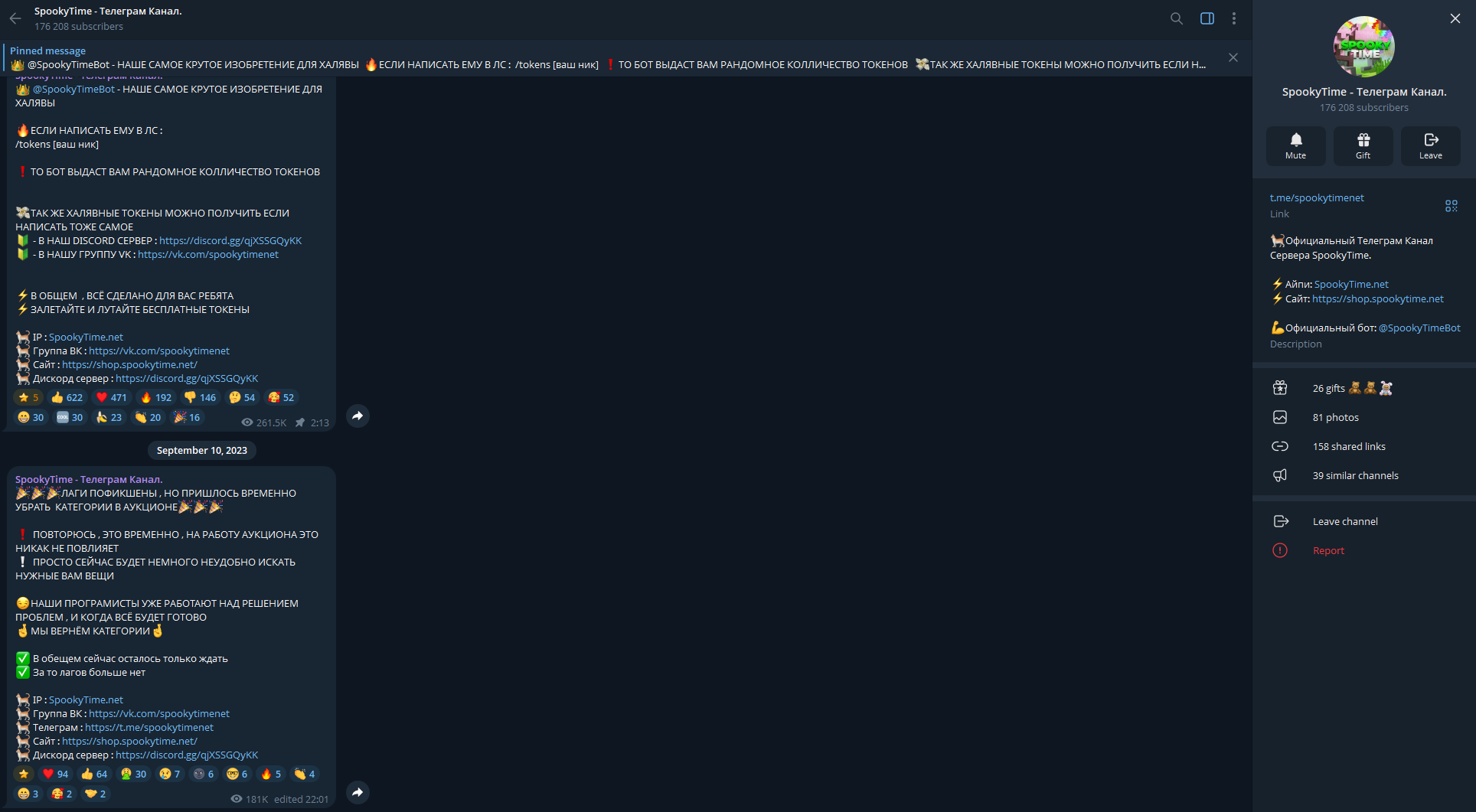Screen dimensions: 1476x812
Task: View the 26 gifts section
Action: click(1364, 388)
